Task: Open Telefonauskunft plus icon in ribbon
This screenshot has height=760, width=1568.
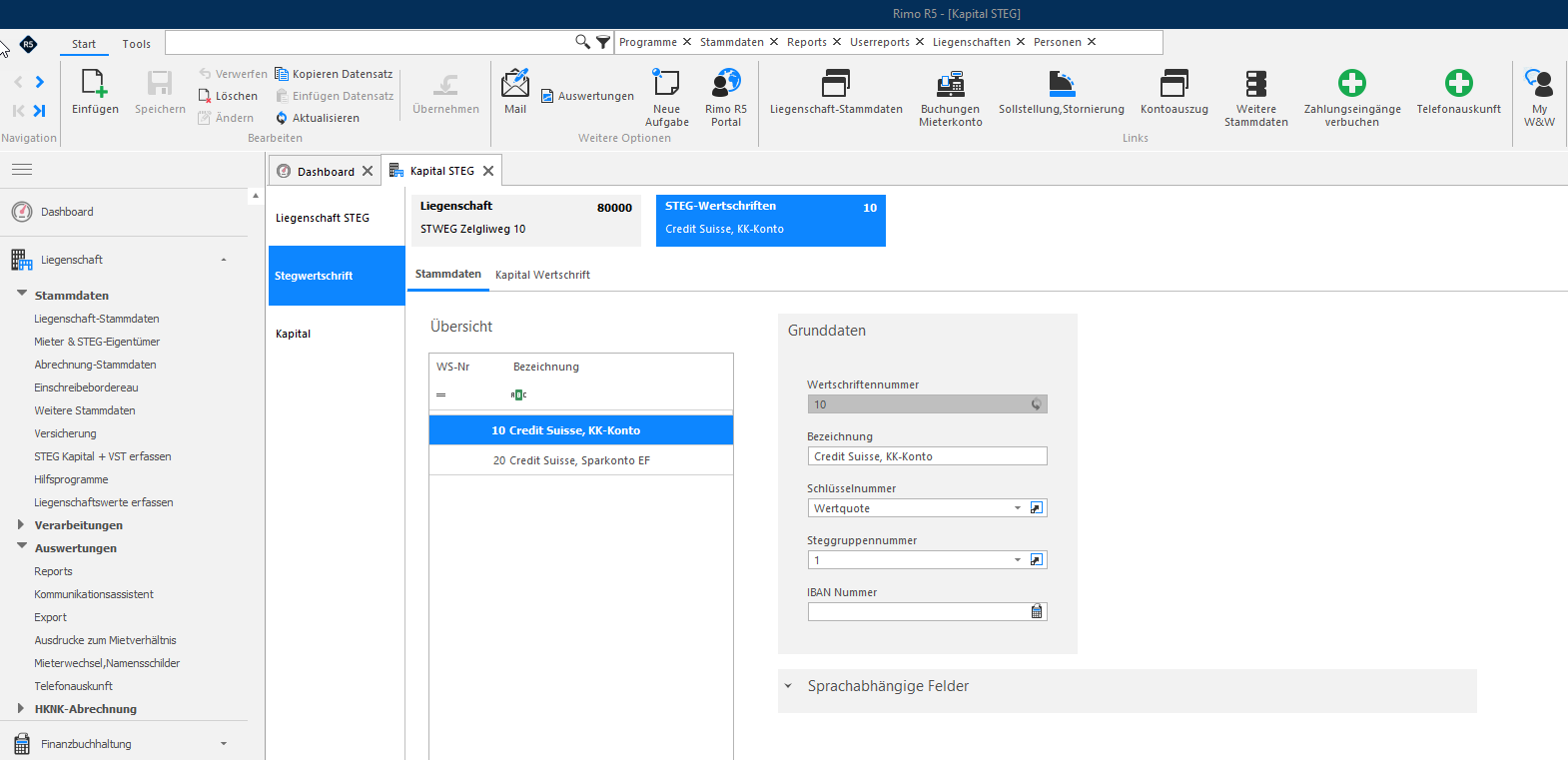Action: [1458, 83]
